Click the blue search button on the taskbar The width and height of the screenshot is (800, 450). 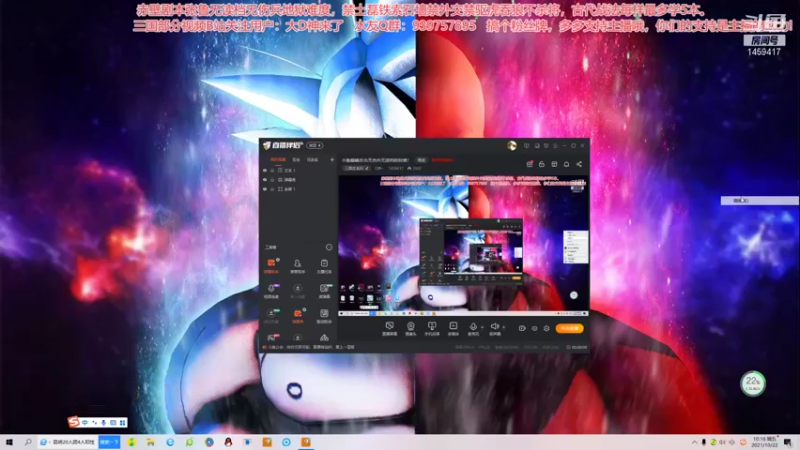(109, 442)
